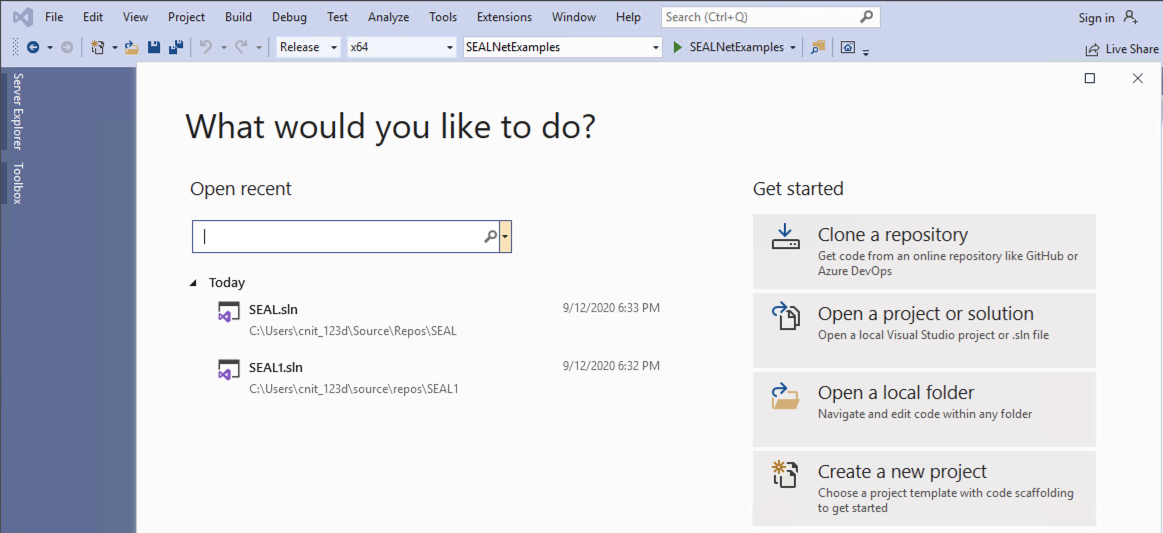Image resolution: width=1163 pixels, height=533 pixels.
Task: Show the Server Explorer side tab
Action: (x=18, y=111)
